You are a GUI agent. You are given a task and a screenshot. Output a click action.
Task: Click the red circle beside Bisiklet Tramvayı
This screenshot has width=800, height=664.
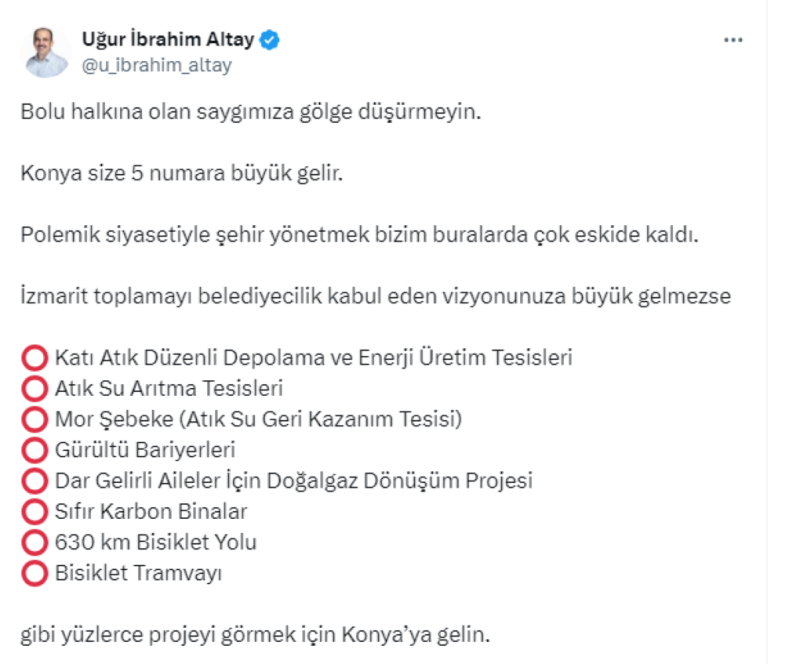[x=34, y=574]
